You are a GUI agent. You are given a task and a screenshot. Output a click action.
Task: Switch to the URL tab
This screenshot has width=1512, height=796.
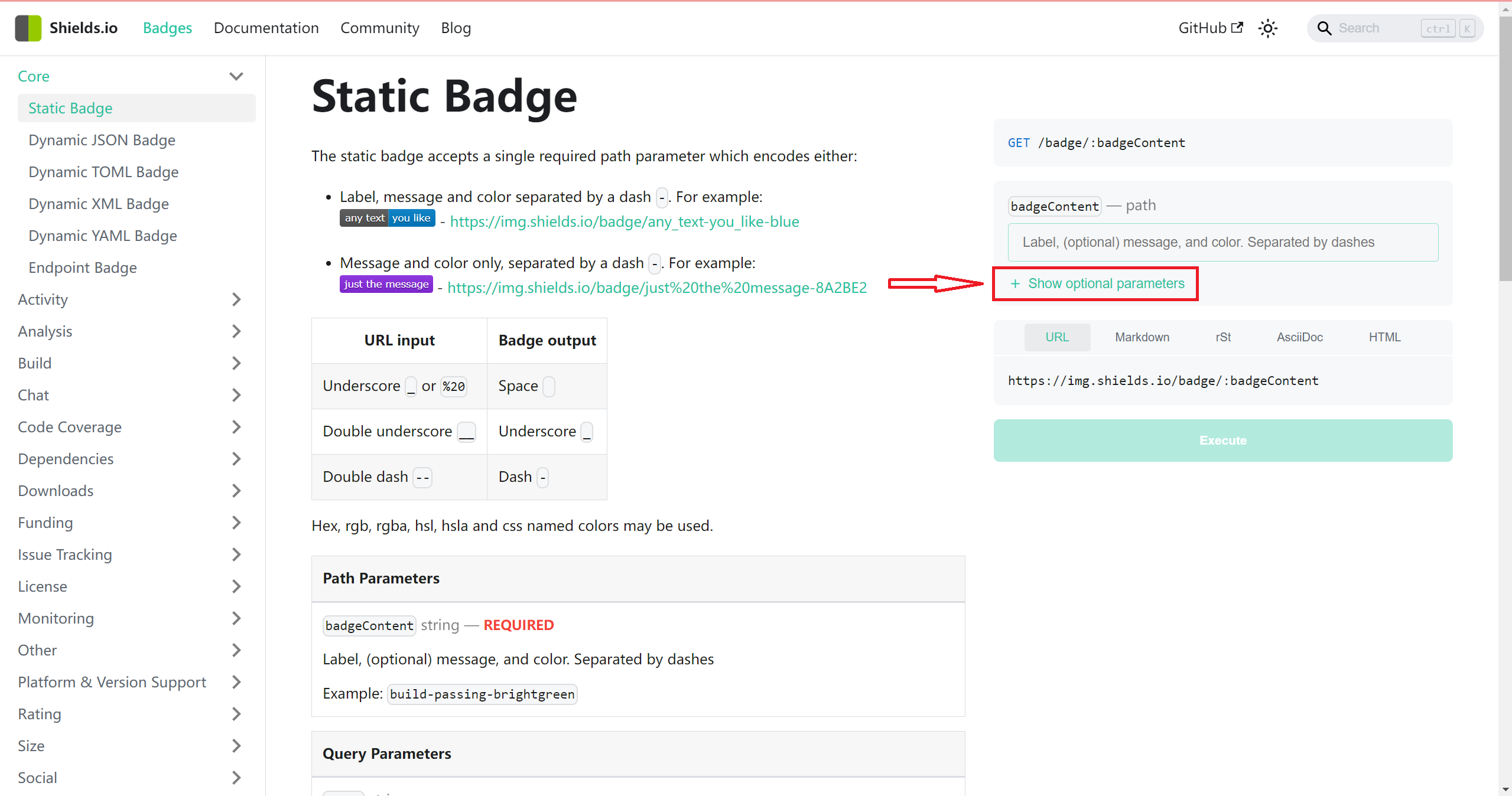(x=1056, y=337)
